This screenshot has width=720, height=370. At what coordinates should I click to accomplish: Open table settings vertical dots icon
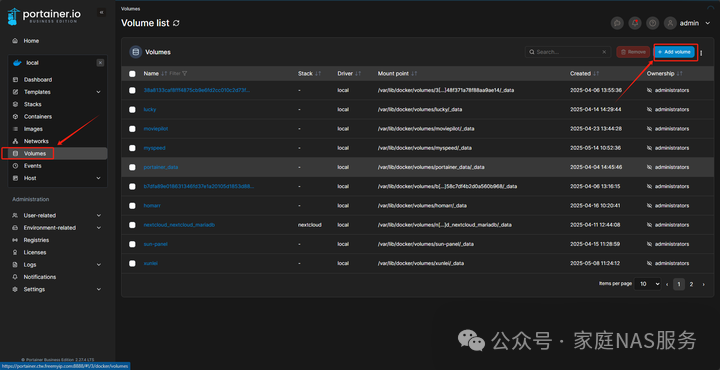[701, 53]
